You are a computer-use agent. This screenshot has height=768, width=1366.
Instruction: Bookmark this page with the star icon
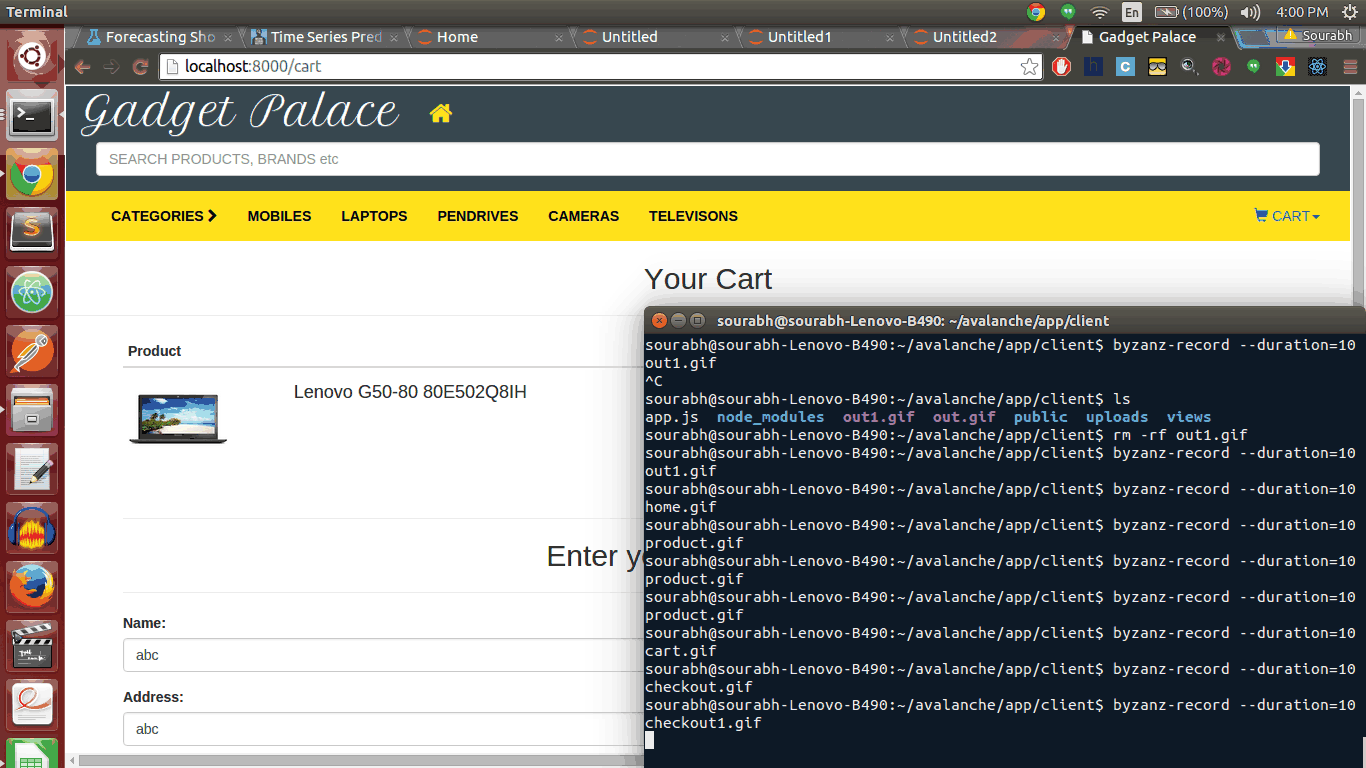pos(1029,67)
